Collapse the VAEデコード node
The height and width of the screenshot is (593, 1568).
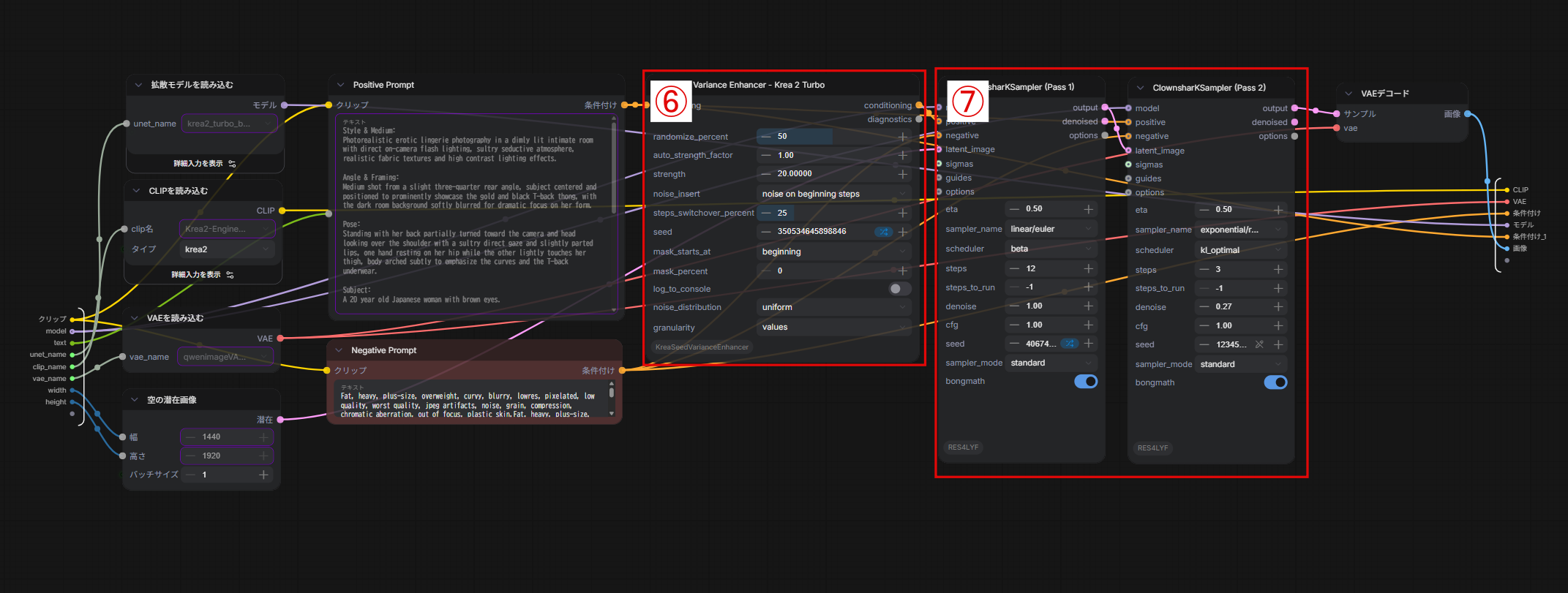pyautogui.click(x=1348, y=94)
